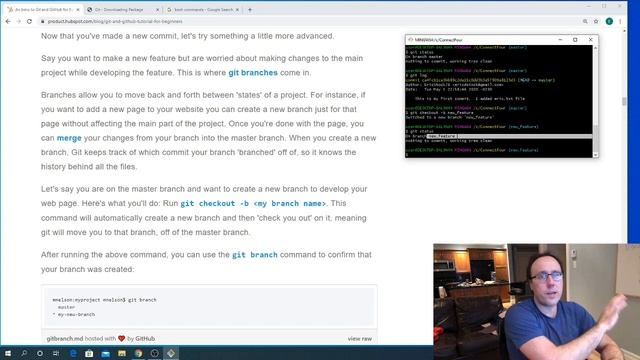Open Windows taskbar search
Viewport: 640px width, 360px height.
pos(24,353)
